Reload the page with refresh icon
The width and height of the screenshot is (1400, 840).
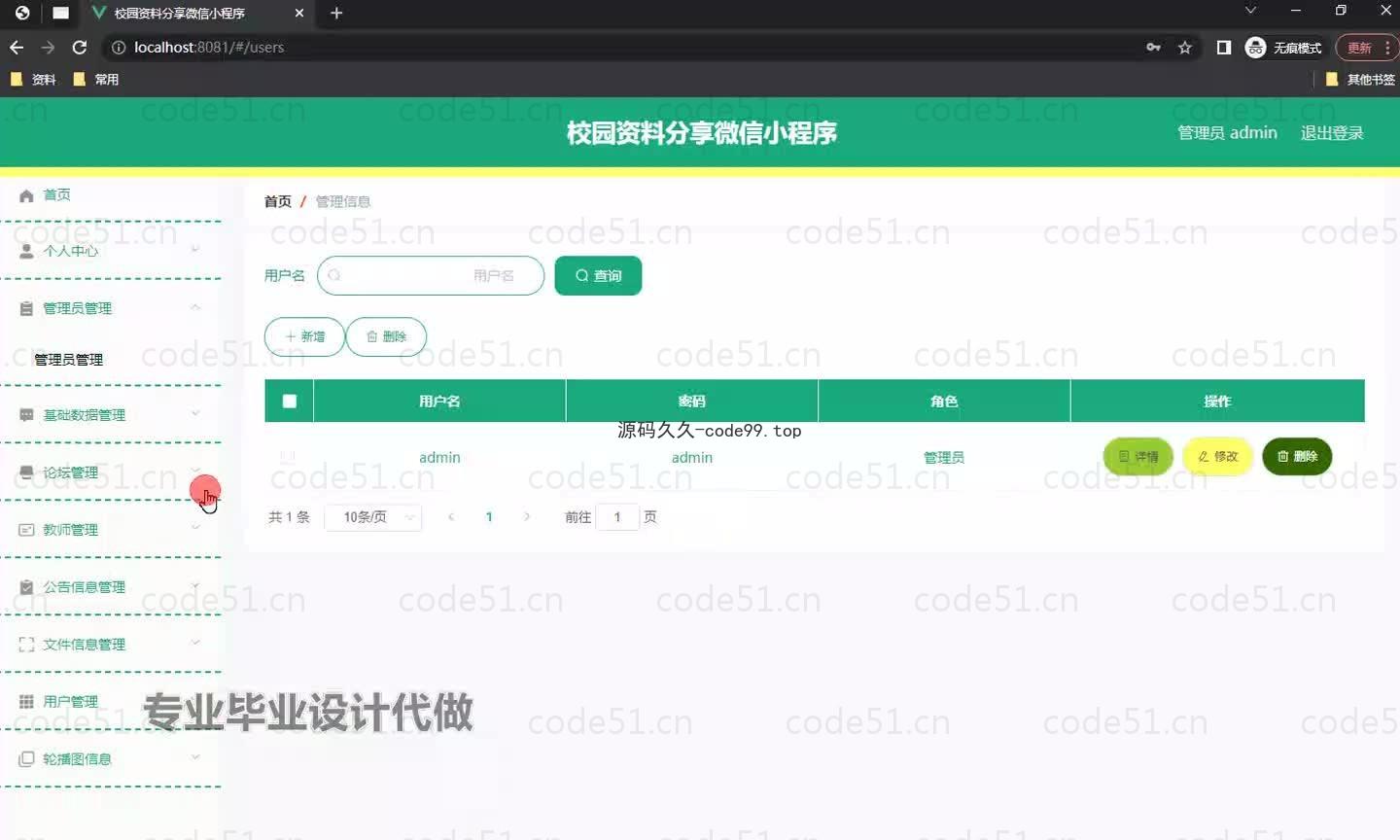coord(80,47)
